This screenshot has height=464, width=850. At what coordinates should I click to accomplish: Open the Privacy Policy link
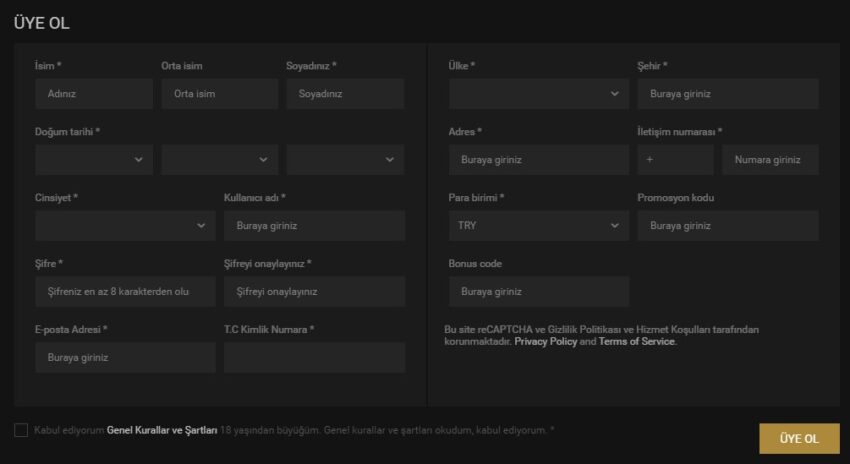click(545, 342)
